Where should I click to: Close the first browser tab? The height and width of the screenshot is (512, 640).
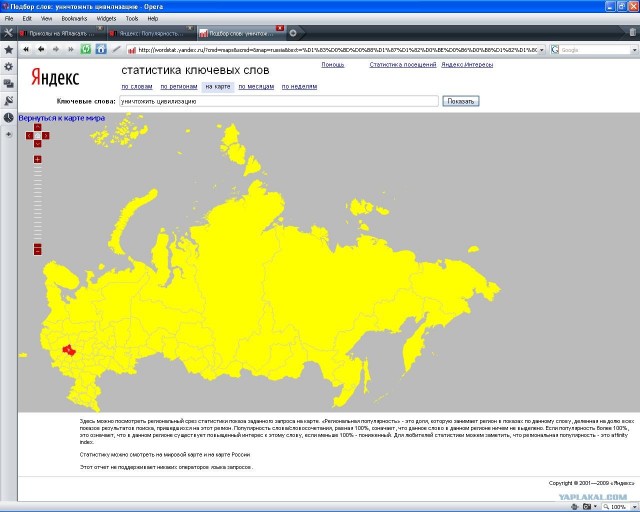[x=100, y=28]
